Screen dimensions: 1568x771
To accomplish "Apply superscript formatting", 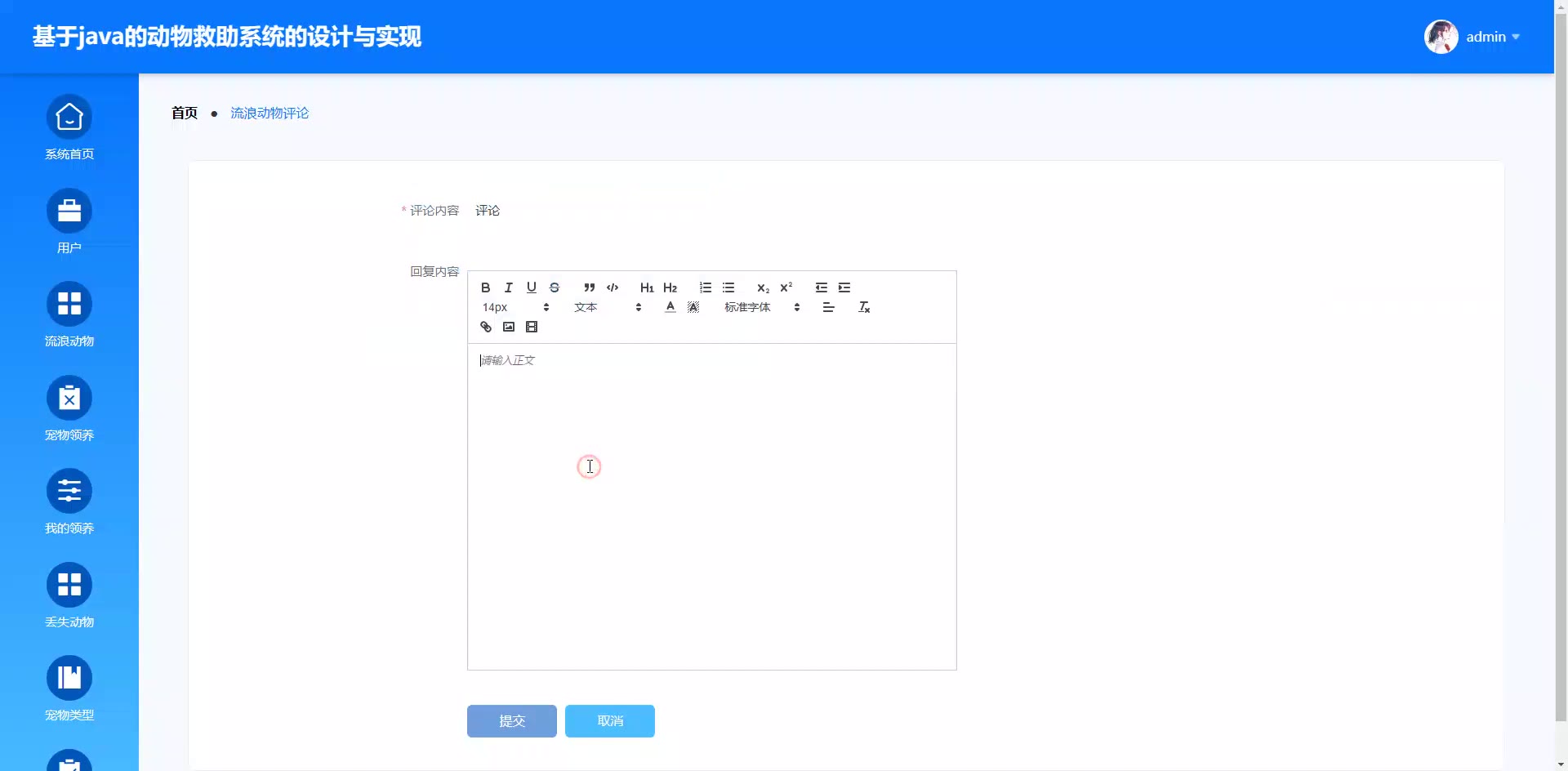I will point(786,287).
